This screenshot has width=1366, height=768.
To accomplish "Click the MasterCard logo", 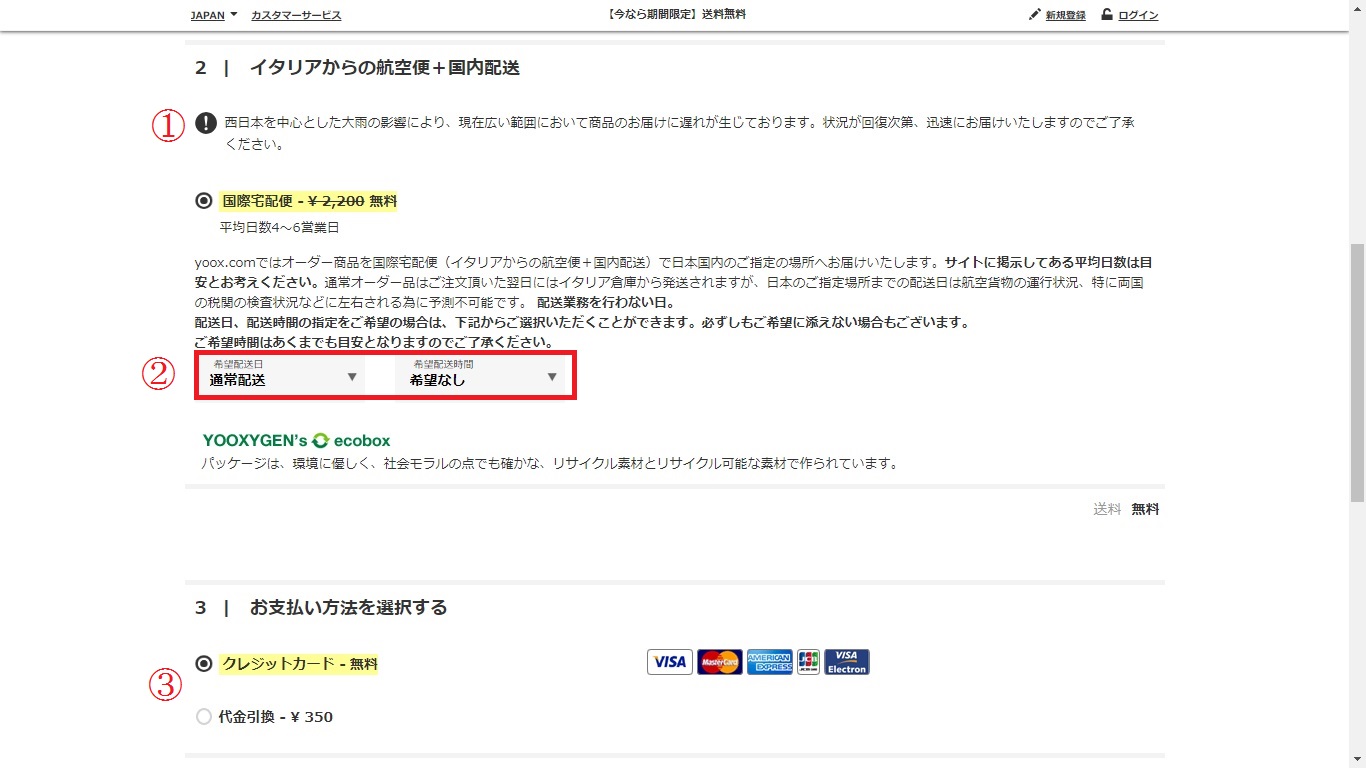I will click(719, 662).
